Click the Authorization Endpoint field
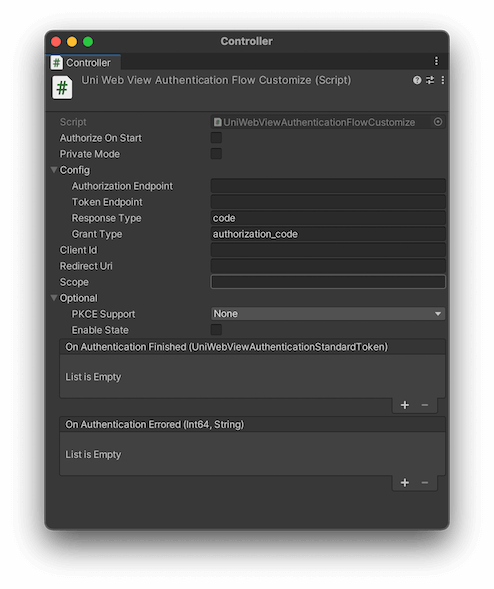This screenshot has width=494, height=589. click(x=328, y=186)
